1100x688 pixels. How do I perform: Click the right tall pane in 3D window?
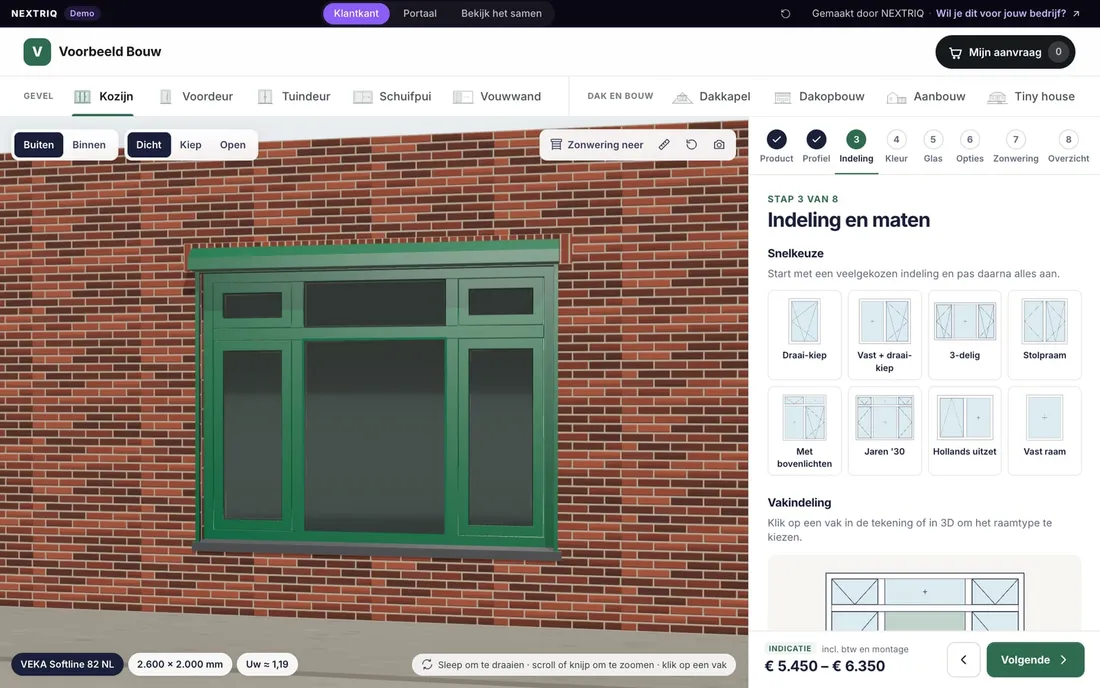click(500, 436)
